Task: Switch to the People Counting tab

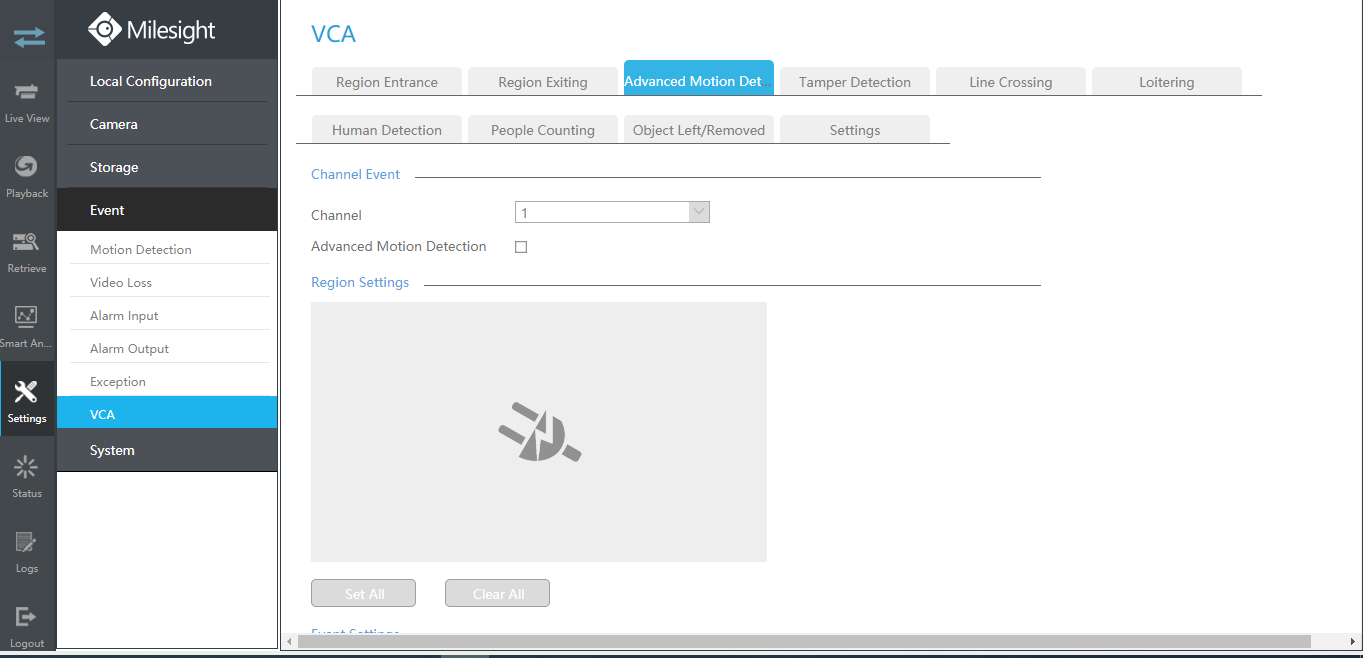Action: click(543, 130)
